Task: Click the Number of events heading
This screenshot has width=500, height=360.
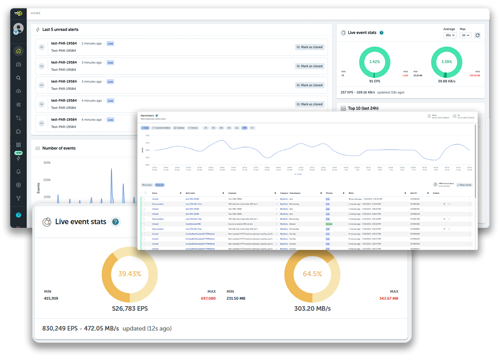Action: [59, 148]
